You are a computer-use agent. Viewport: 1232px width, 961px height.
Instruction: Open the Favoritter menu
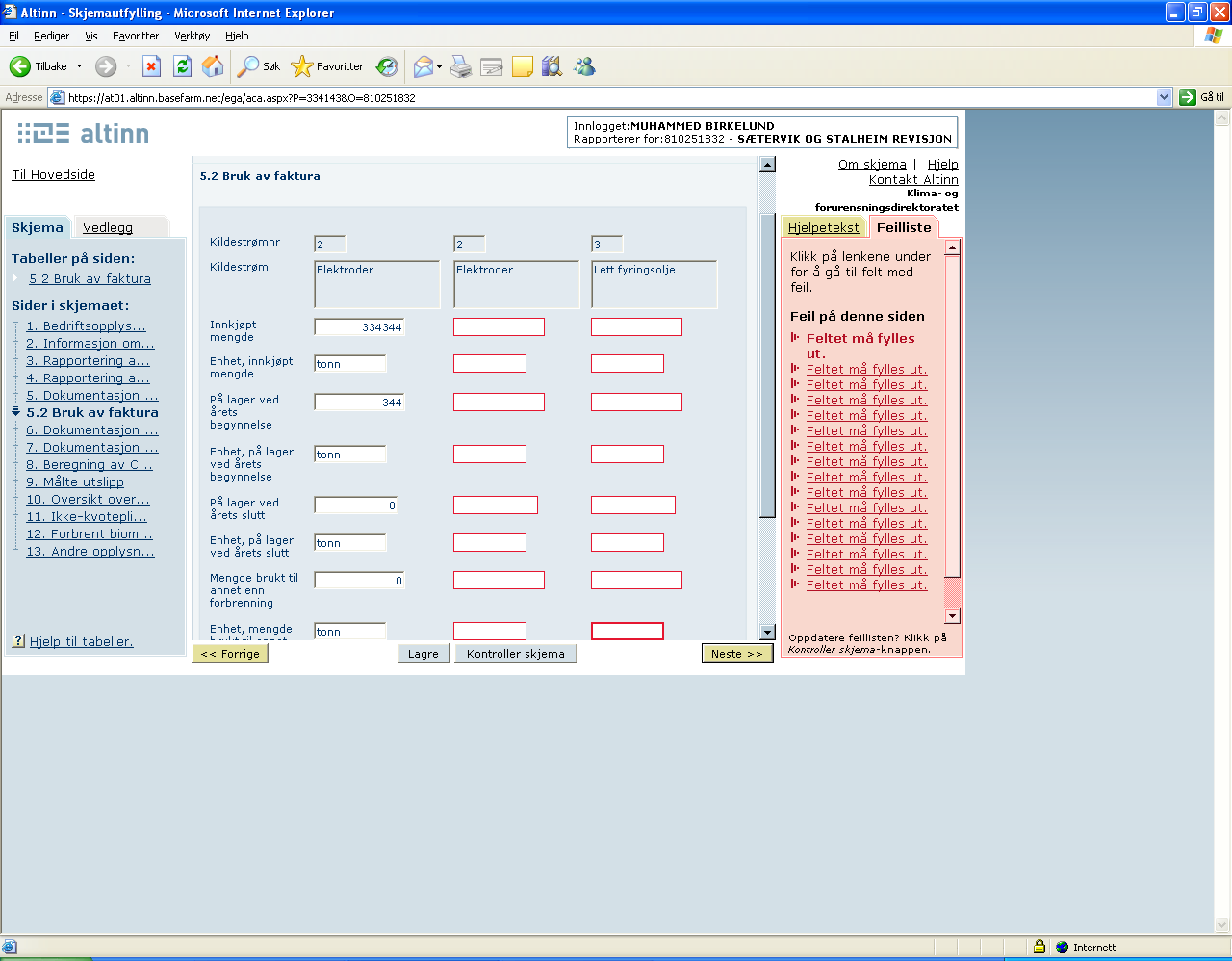136,36
